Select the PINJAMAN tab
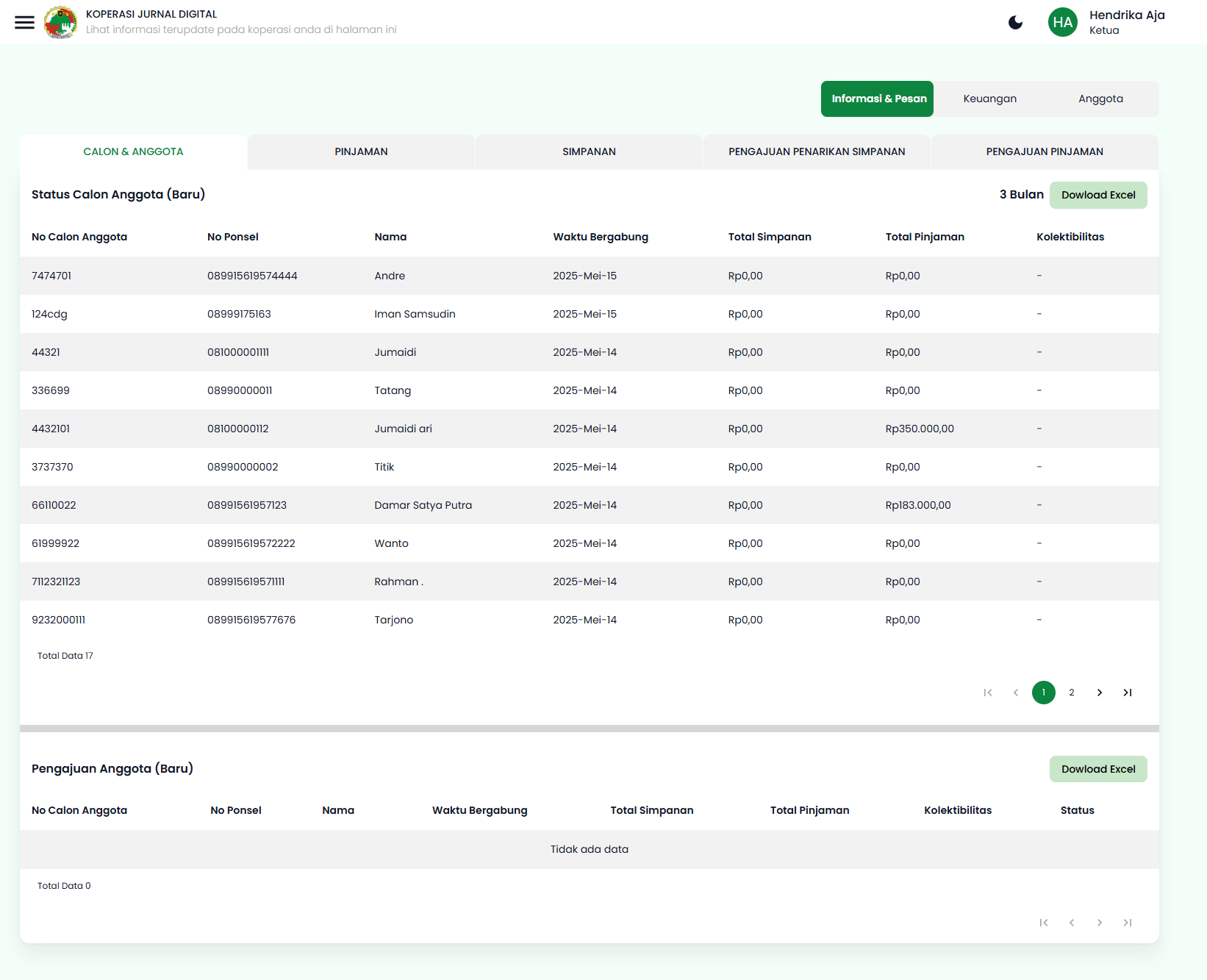Screen dimensions: 1207x980 (361, 151)
